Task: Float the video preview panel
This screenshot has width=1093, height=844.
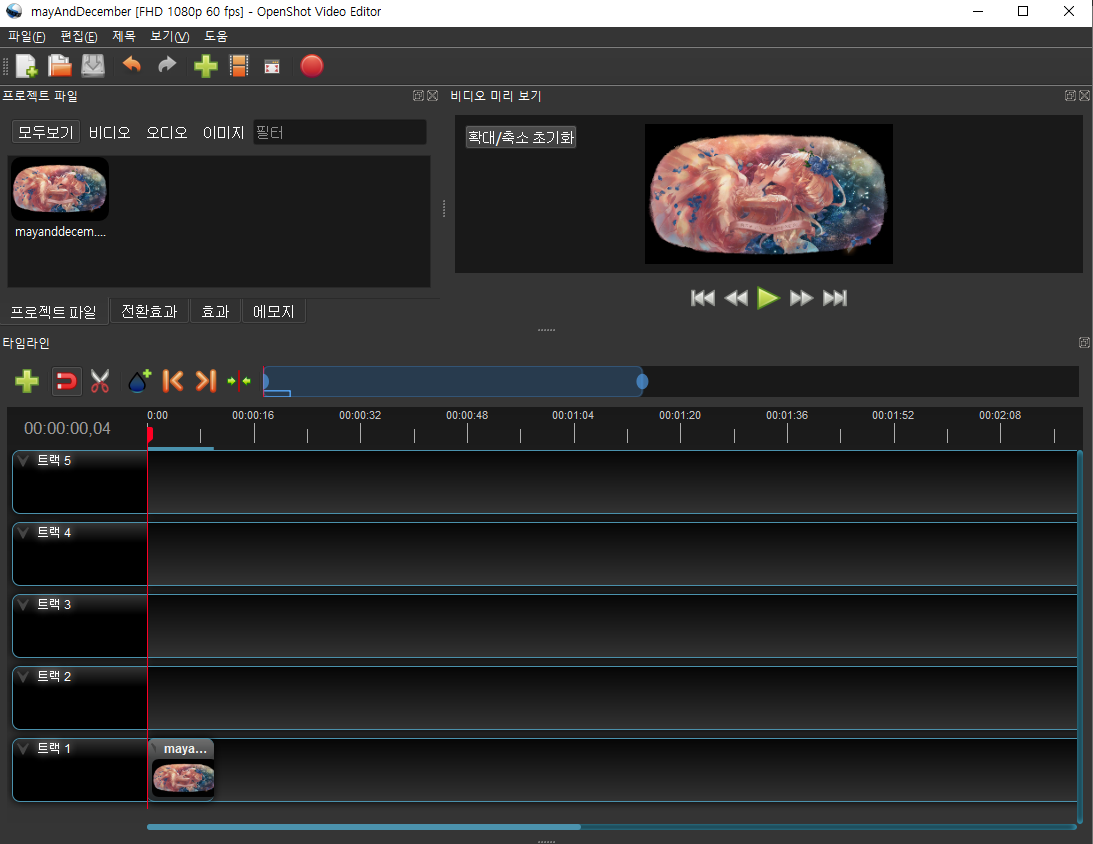Action: 1070,95
